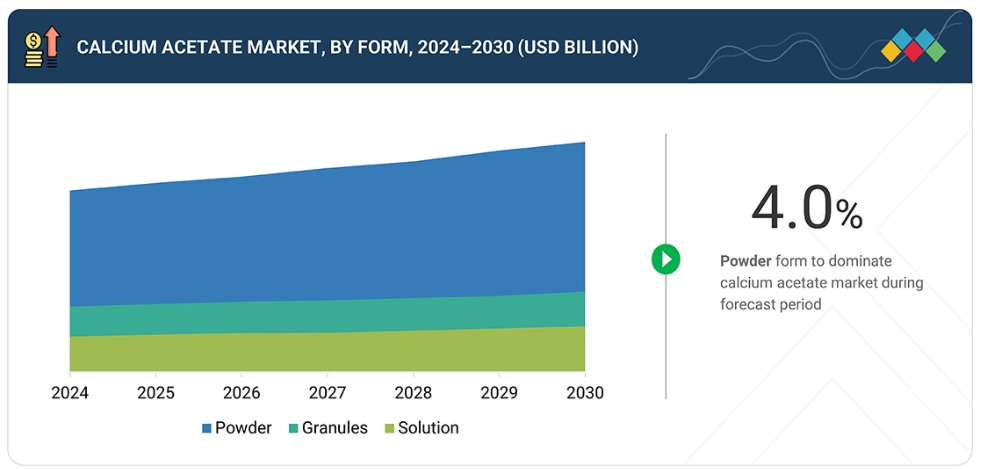Viewport: 983px width, 469px height.
Task: Click the 2024 x-axis label
Action: click(70, 393)
